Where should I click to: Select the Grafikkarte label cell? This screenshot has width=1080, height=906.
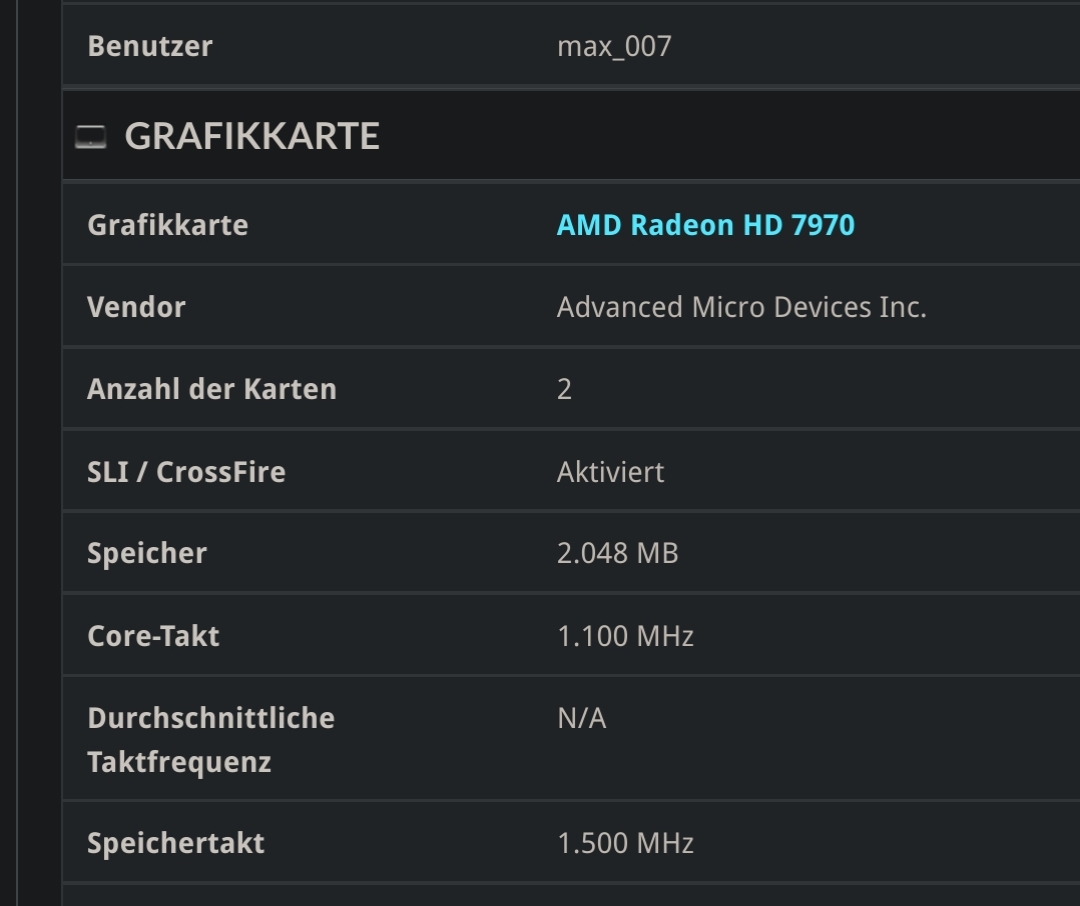pyautogui.click(x=168, y=225)
